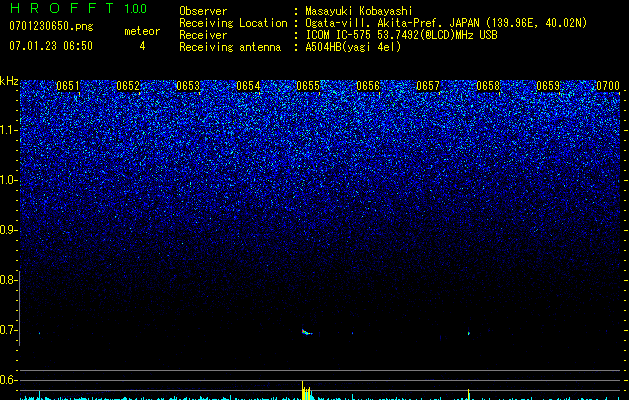Click the Observer label
Image resolution: width=629 pixels, height=400 pixels.
tap(203, 11)
